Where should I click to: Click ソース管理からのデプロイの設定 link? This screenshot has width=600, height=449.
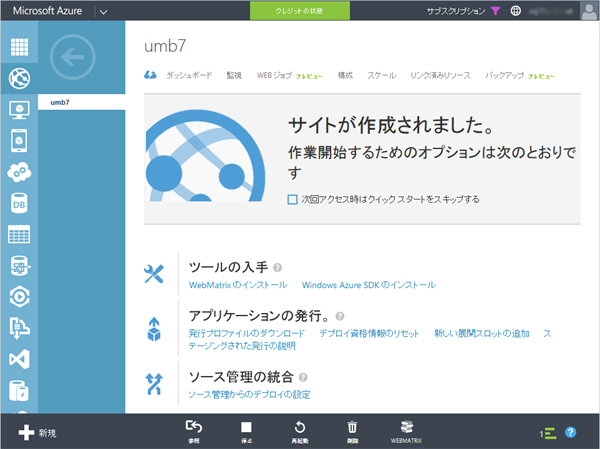[249, 394]
